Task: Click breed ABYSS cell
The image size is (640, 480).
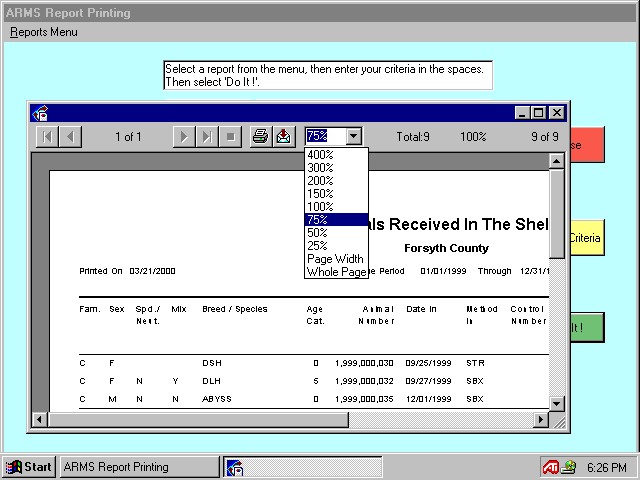Action: click(217, 399)
